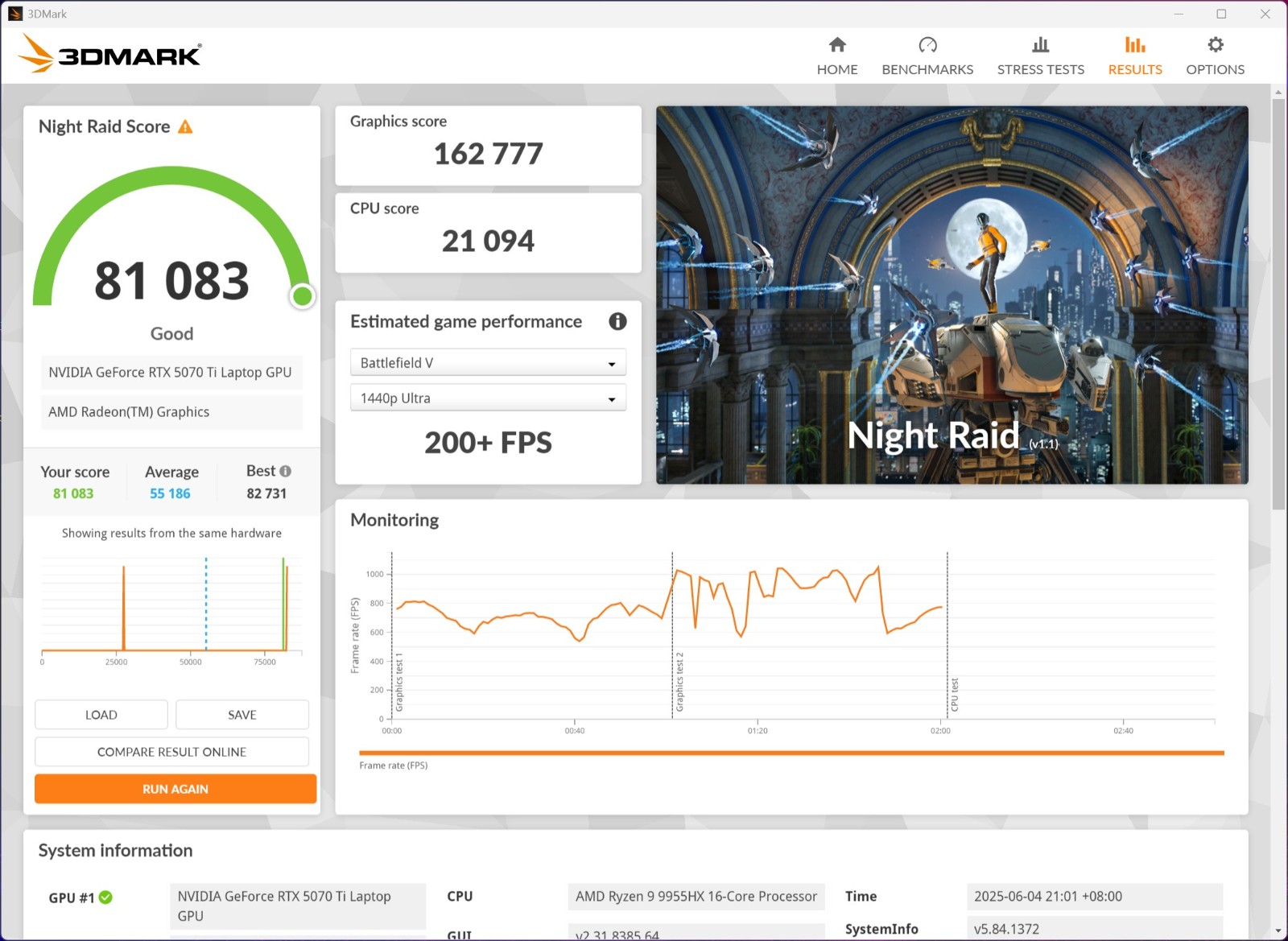The width and height of the screenshot is (1288, 941).
Task: Go to RESULTS menu label
Action: pos(1135,69)
